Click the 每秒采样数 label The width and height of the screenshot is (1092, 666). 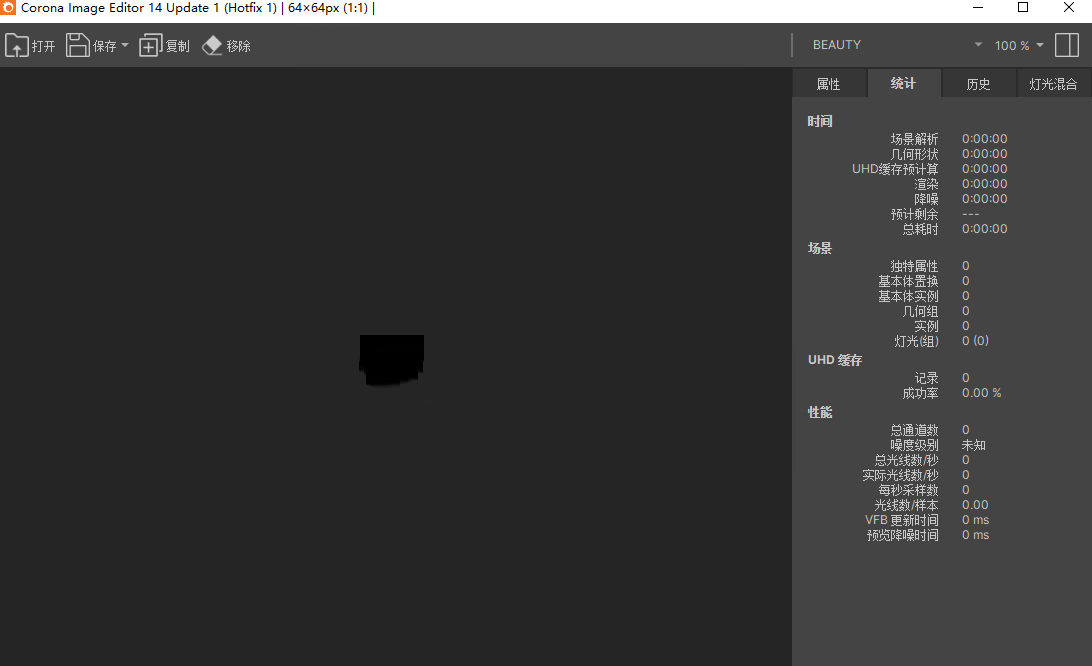908,490
